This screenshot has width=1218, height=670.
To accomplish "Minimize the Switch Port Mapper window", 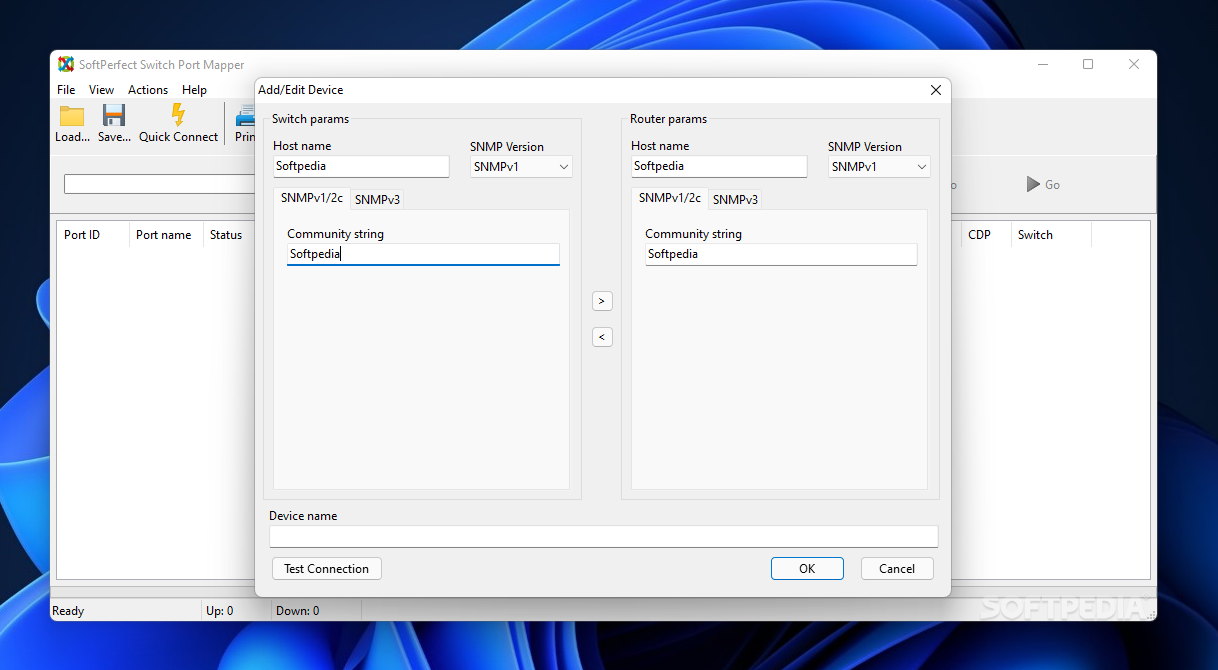I will point(1042,64).
